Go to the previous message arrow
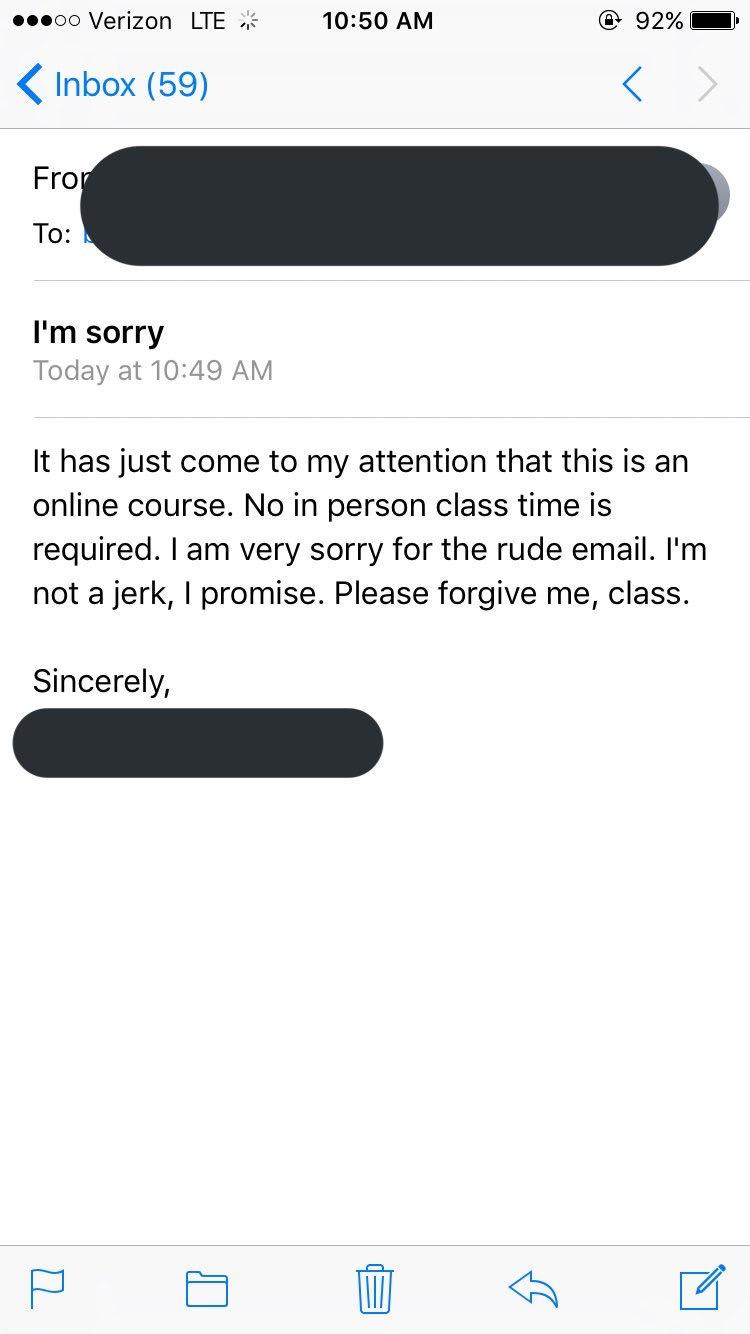 tap(632, 85)
